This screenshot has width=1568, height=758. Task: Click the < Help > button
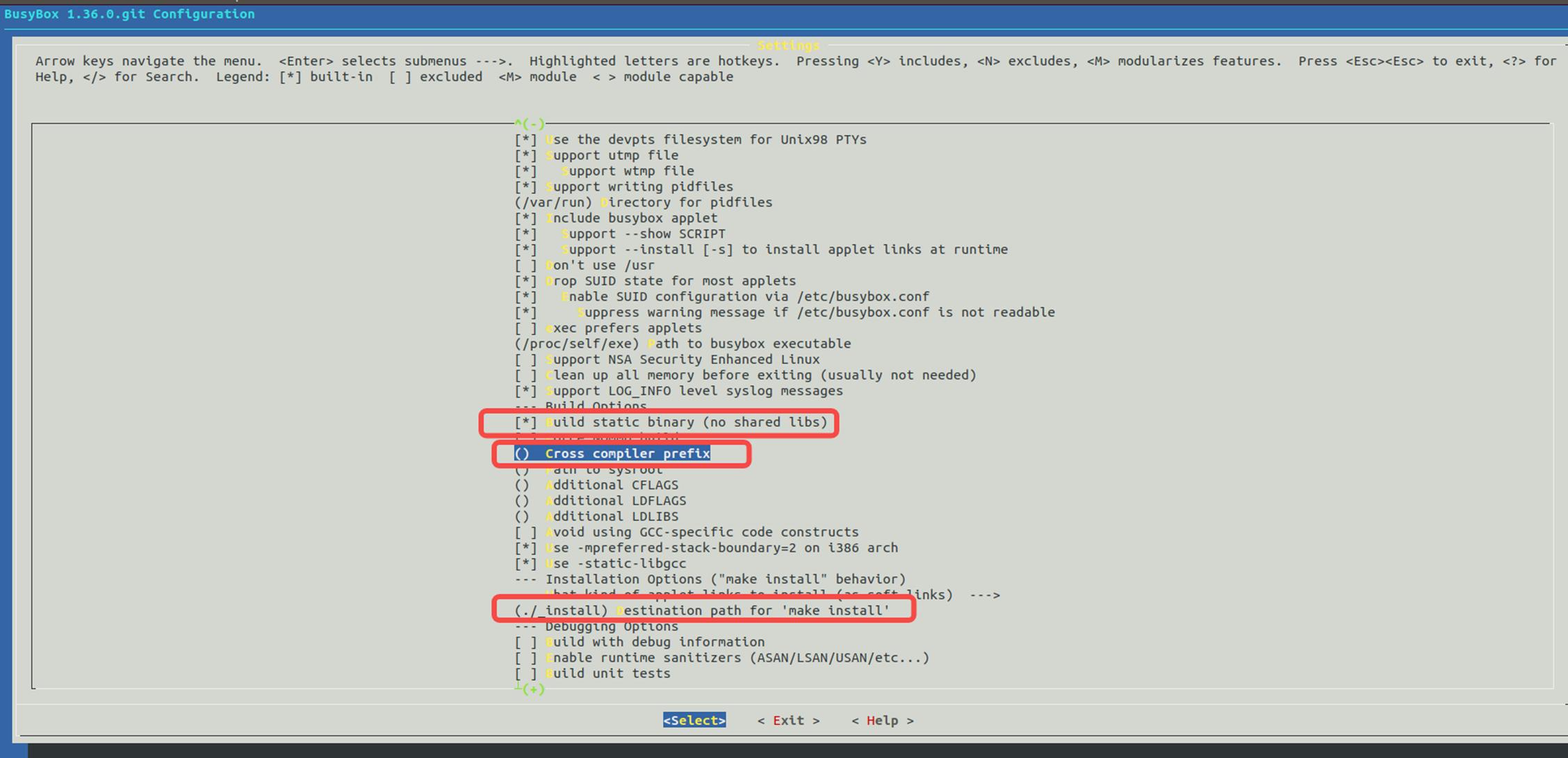883,720
